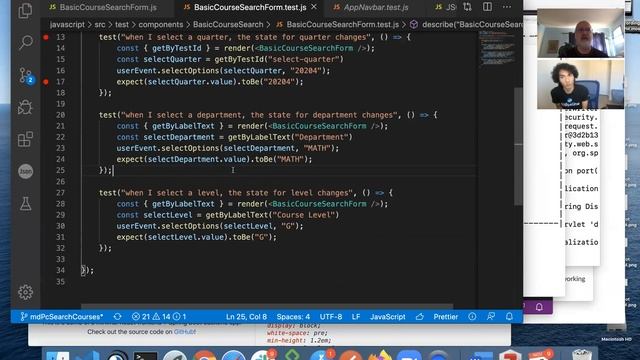Click the editor vertical scrollbar

(x=518, y=146)
